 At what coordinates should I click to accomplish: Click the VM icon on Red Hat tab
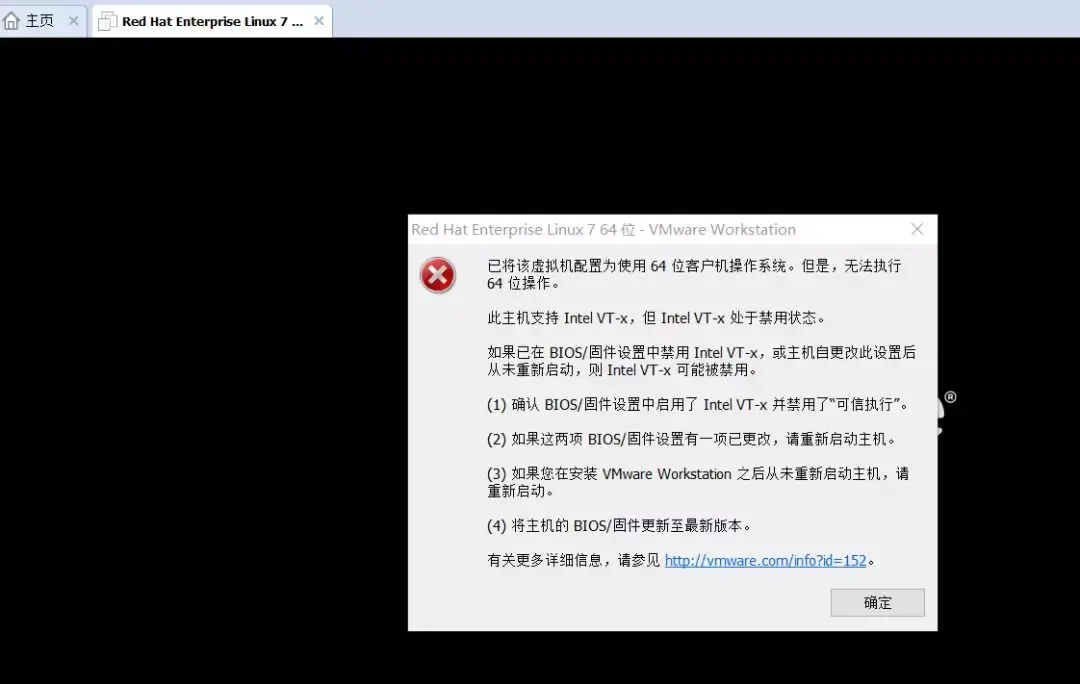point(107,21)
